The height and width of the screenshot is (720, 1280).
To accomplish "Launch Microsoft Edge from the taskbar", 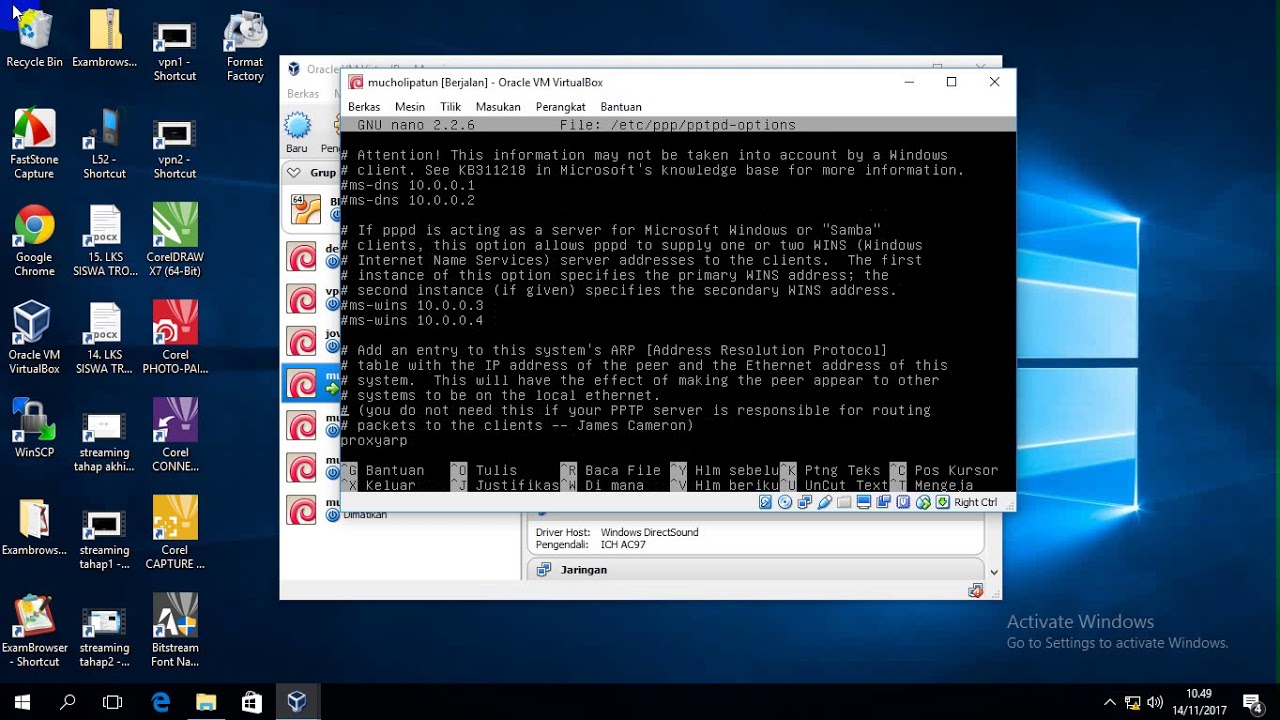I will tap(160, 702).
